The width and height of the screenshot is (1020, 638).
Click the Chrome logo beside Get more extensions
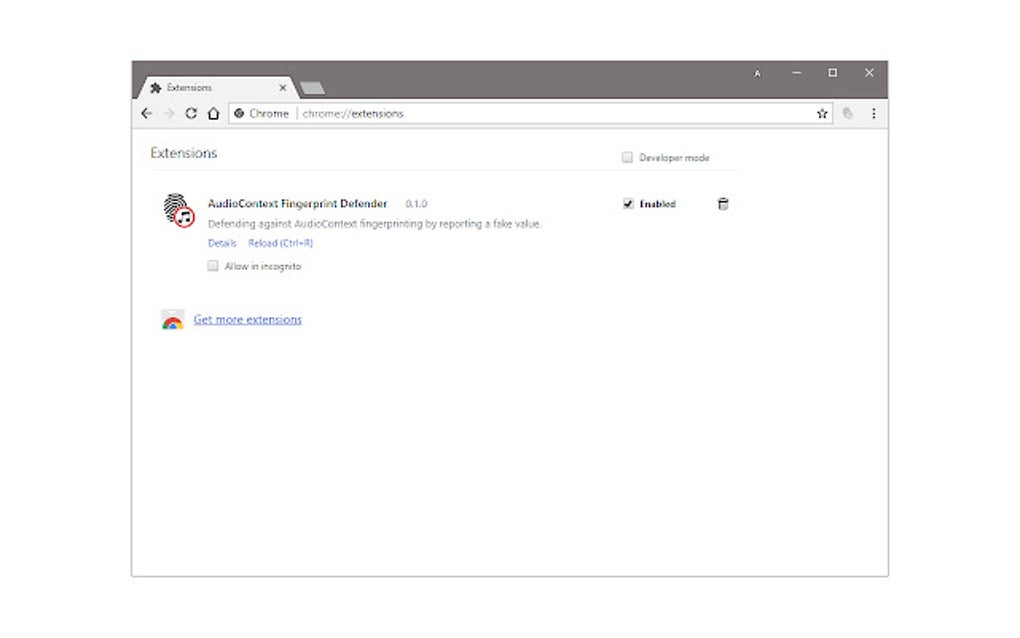(173, 319)
